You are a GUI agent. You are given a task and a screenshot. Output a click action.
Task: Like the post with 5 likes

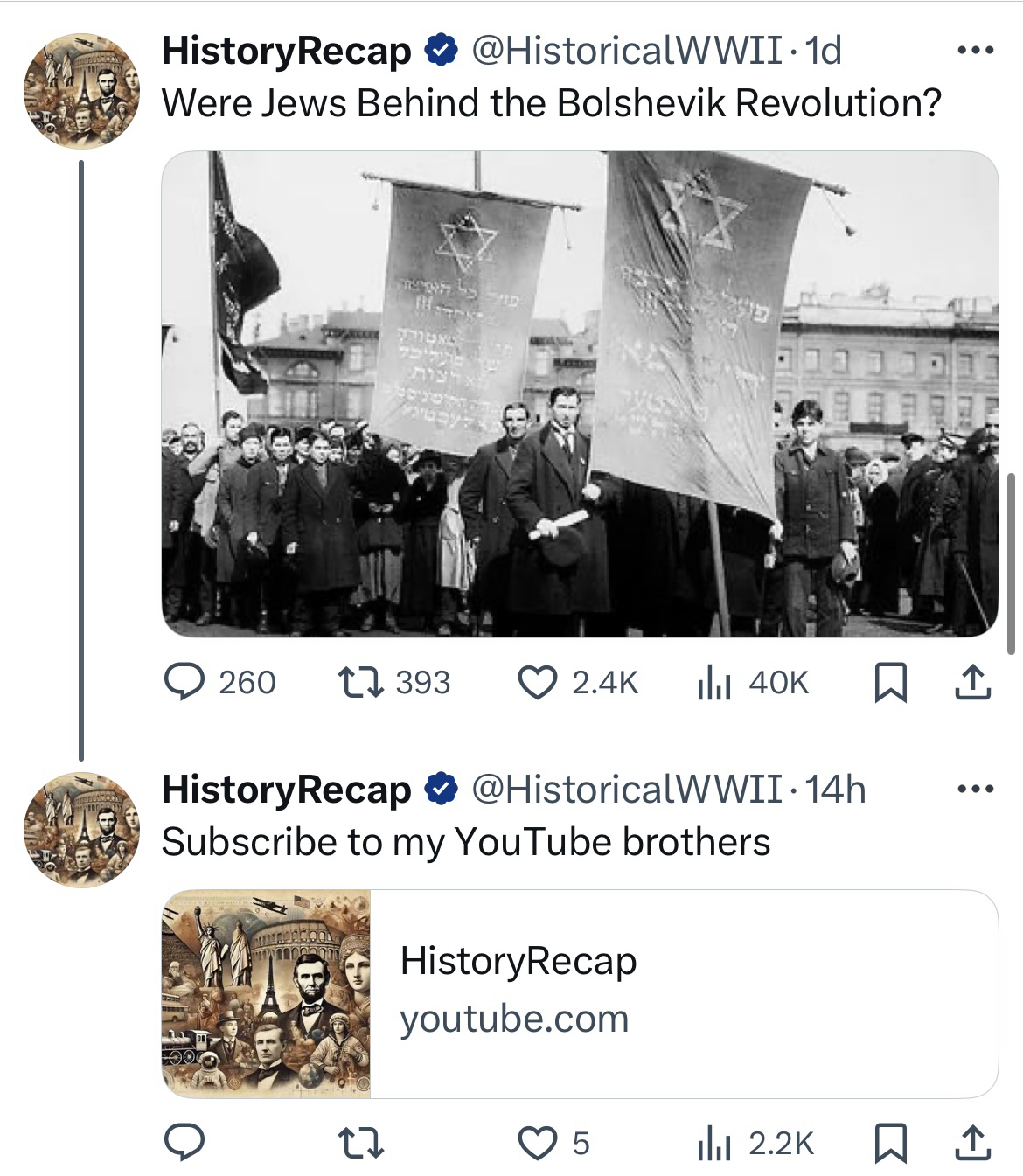point(554,1143)
